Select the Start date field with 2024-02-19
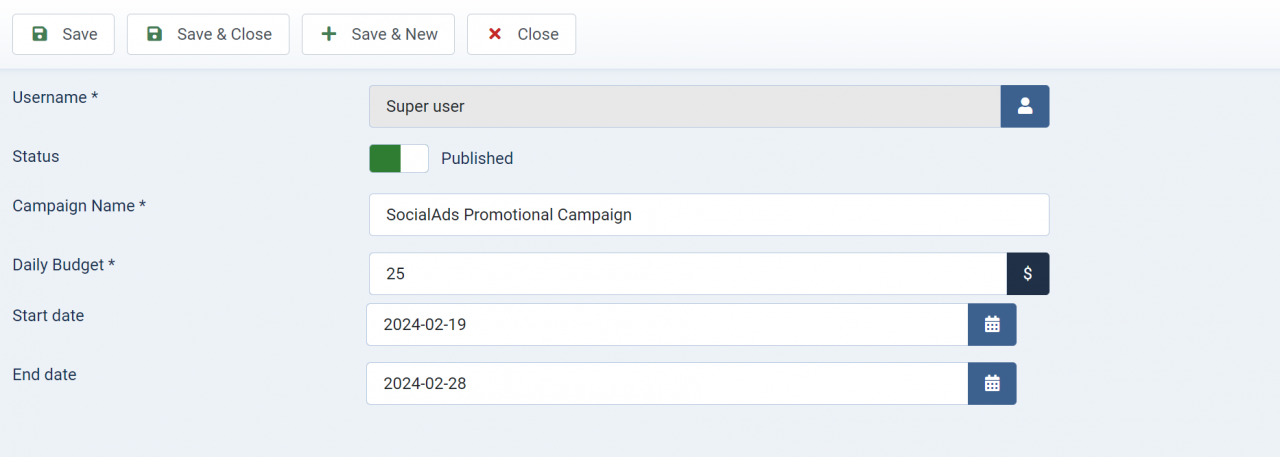 [666, 324]
